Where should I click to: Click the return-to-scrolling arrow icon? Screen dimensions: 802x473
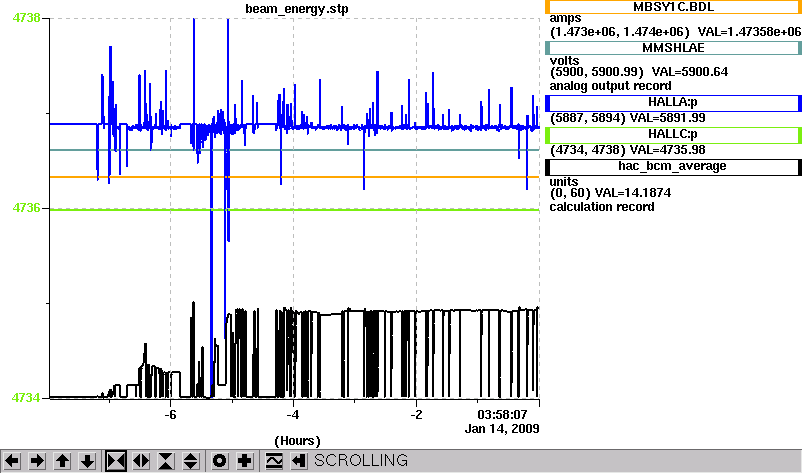299,461
